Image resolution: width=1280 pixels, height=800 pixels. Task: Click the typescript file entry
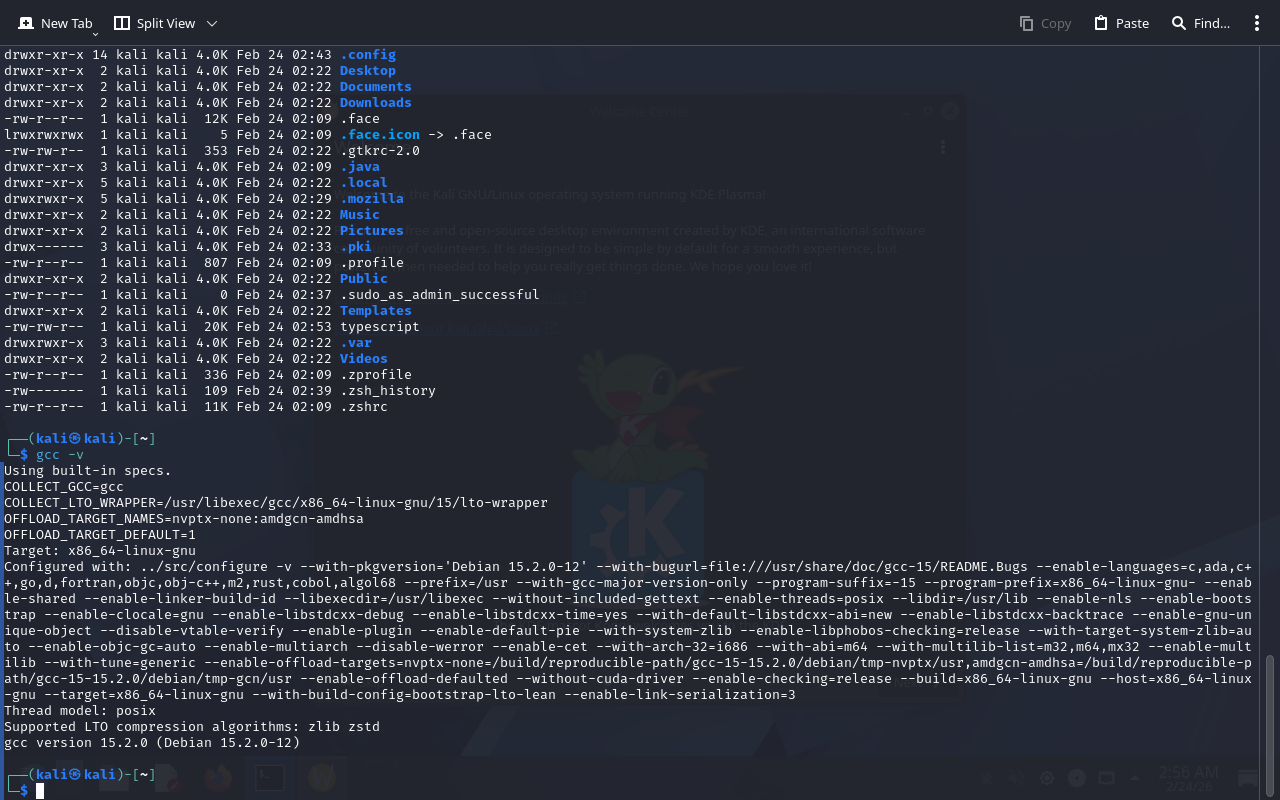pos(379,327)
